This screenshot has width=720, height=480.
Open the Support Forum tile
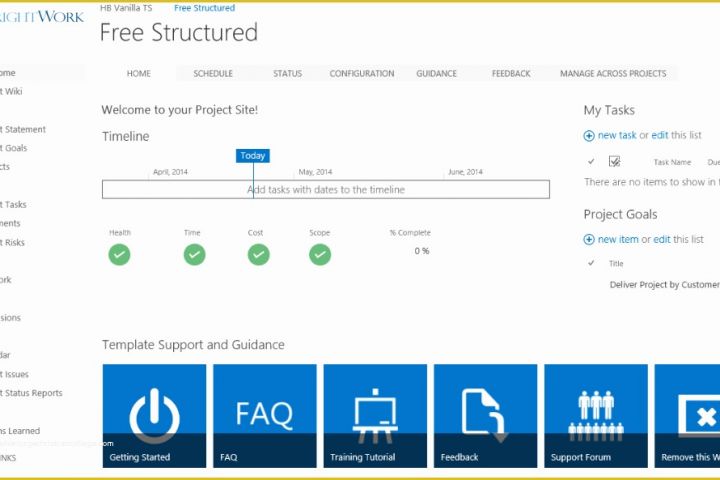596,416
